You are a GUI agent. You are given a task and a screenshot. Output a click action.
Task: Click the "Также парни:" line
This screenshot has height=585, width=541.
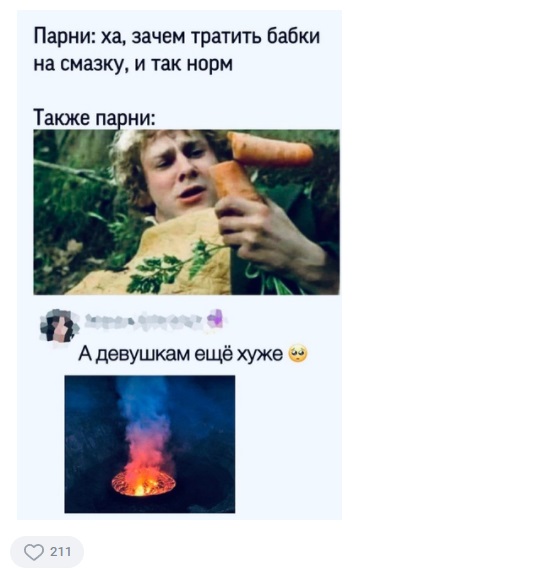[x=94, y=118]
